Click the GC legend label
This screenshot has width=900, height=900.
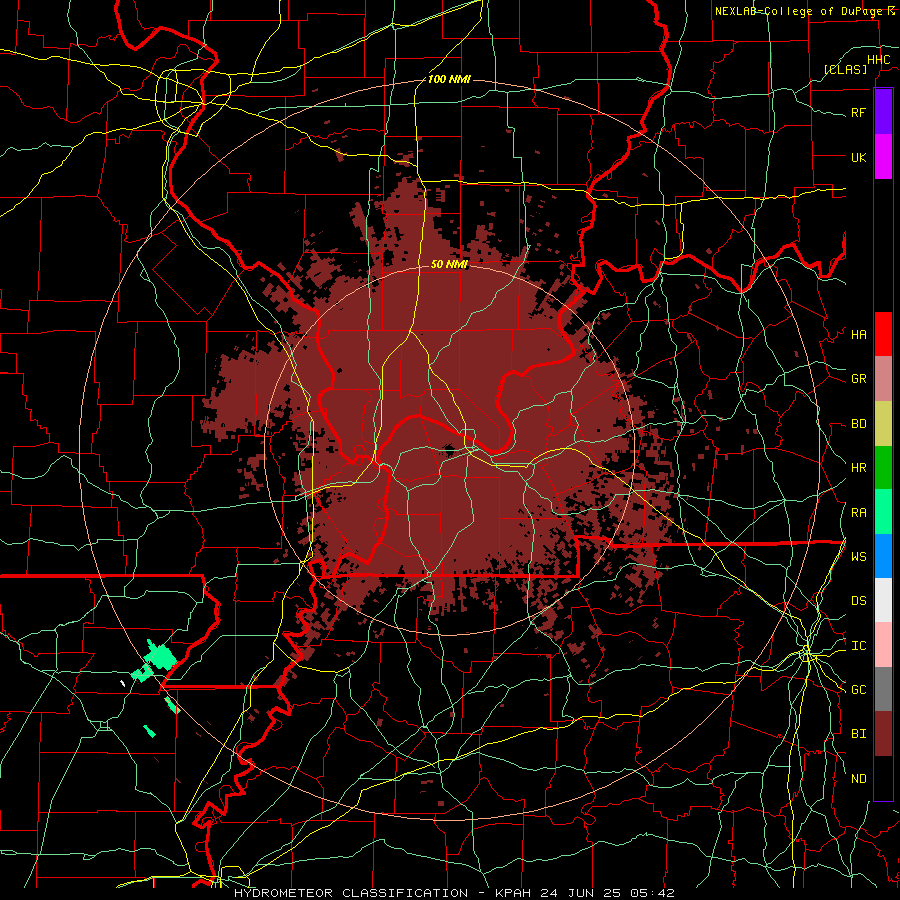click(858, 689)
